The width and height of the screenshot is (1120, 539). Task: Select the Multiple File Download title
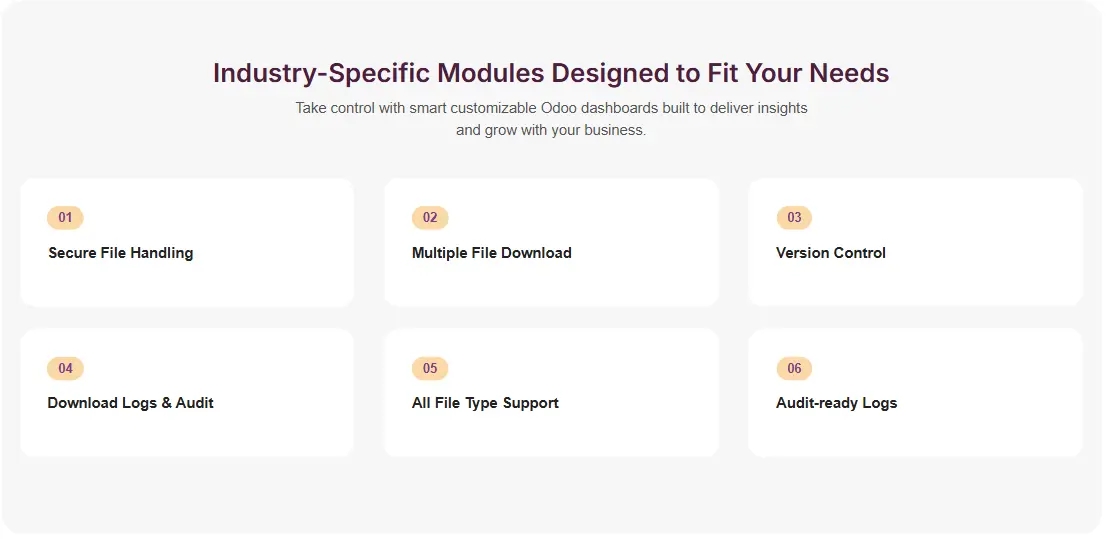(x=492, y=253)
